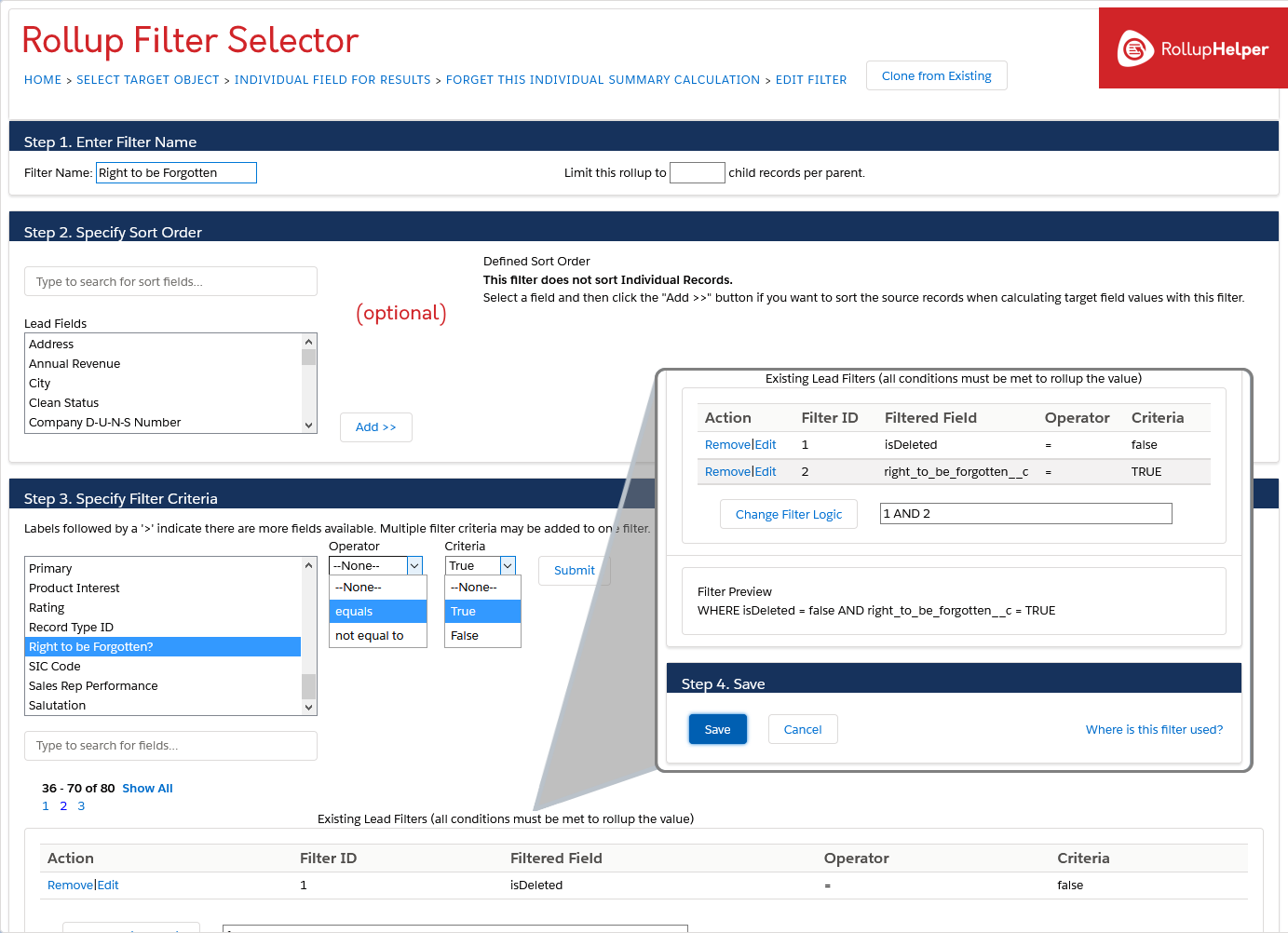
Task: Click the Clone from Existing button
Action: 936,75
